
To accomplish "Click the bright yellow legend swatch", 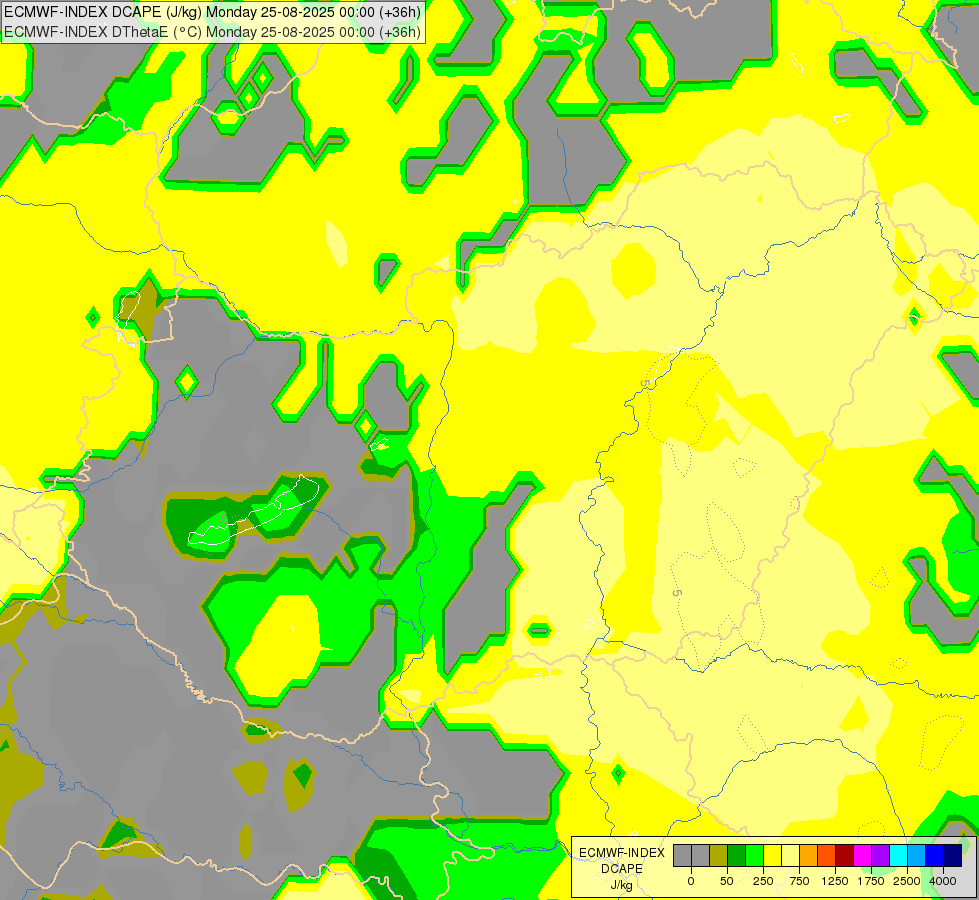I will click(772, 856).
